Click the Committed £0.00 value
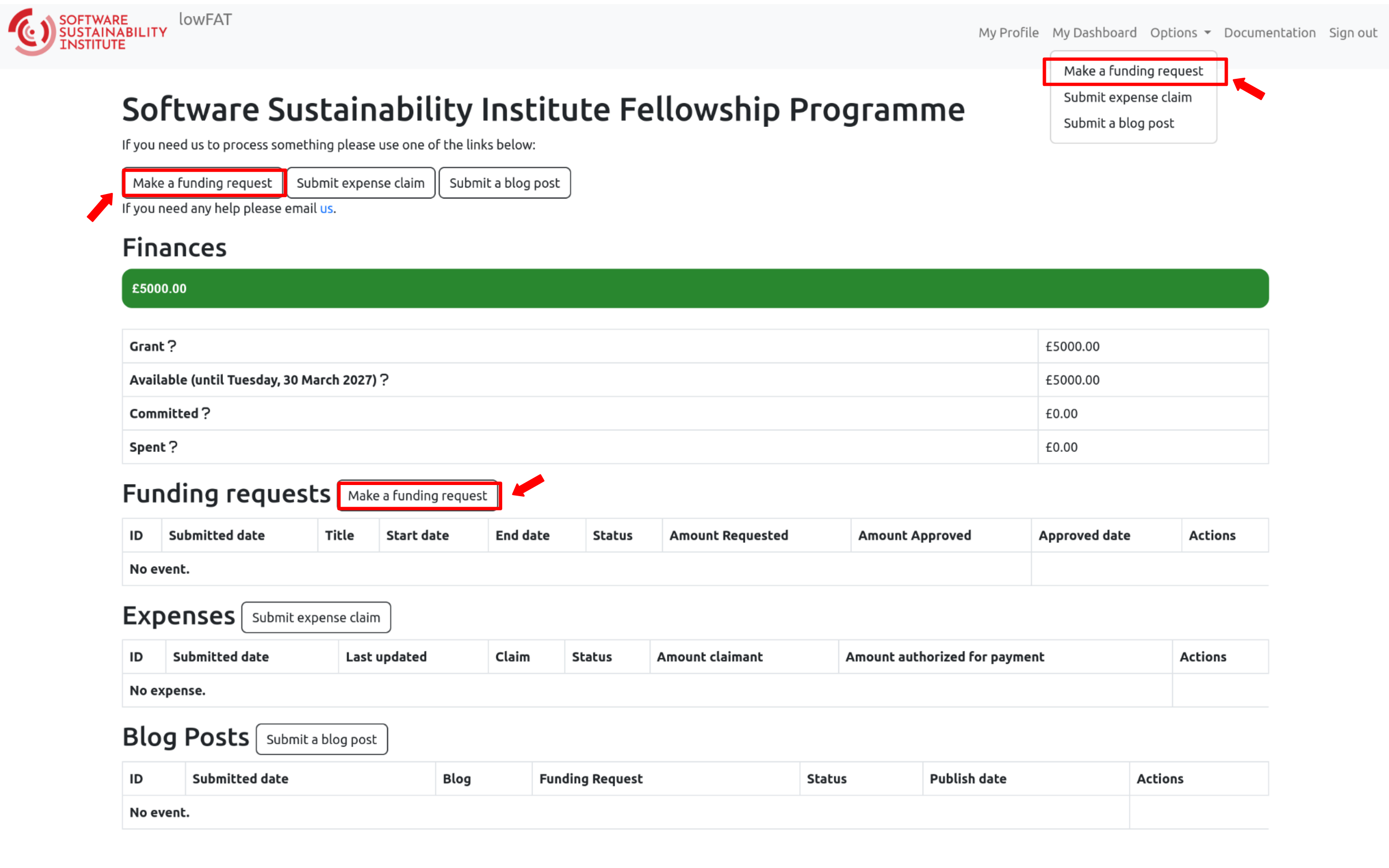Screen dimensions: 1389x868 1061,413
